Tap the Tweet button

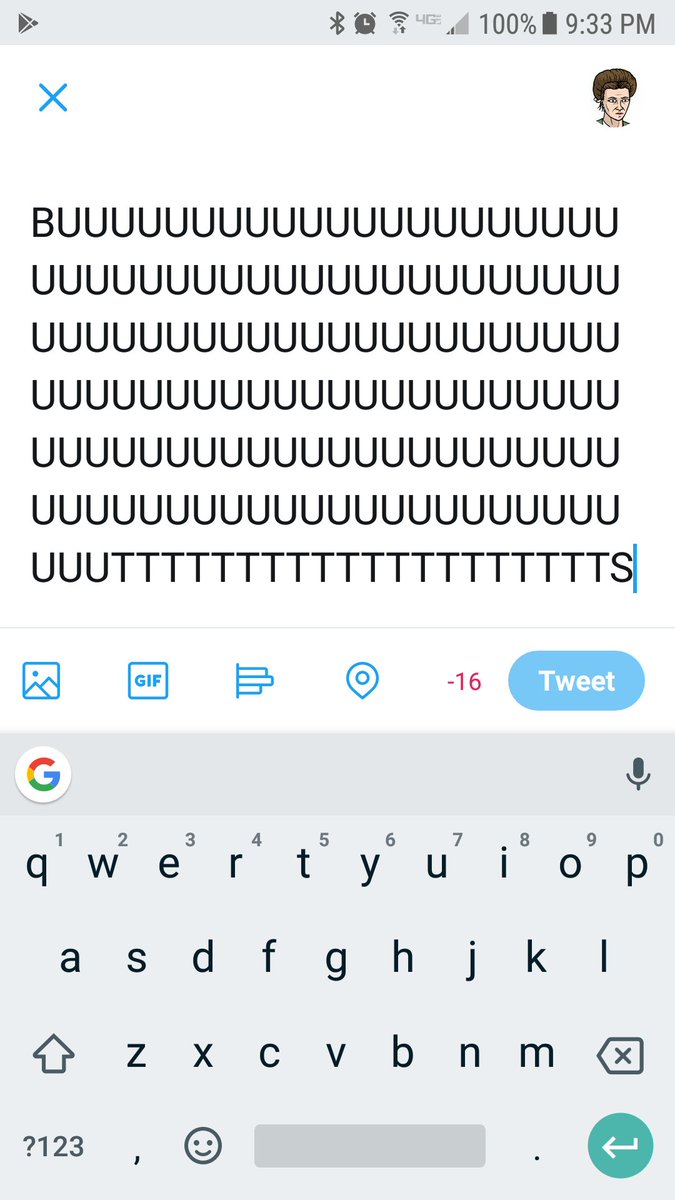click(576, 681)
